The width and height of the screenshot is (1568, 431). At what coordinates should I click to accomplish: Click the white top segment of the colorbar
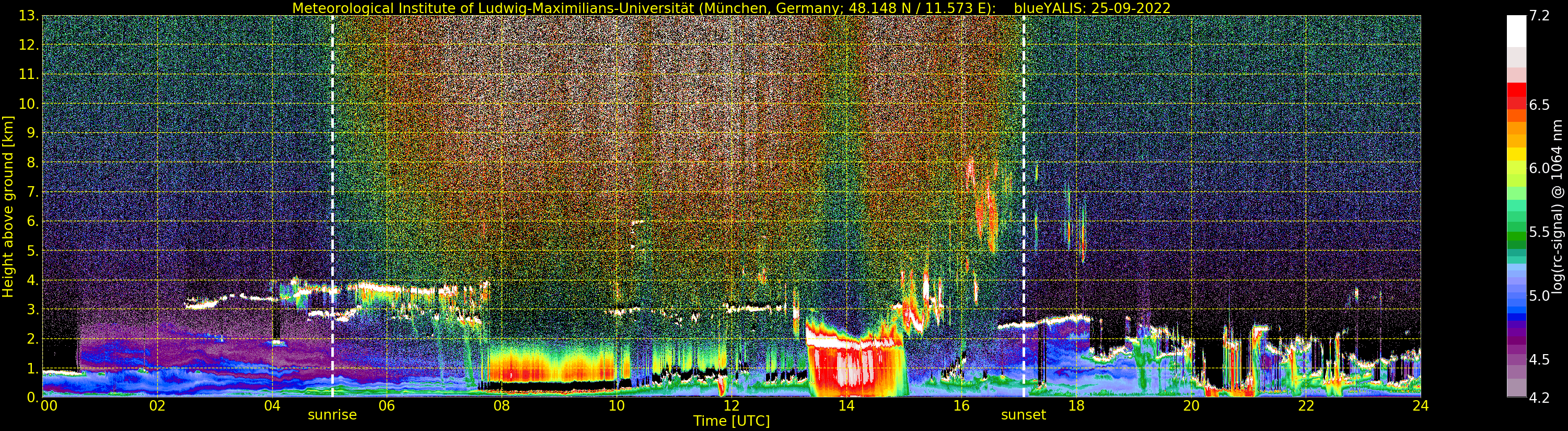point(1516,30)
